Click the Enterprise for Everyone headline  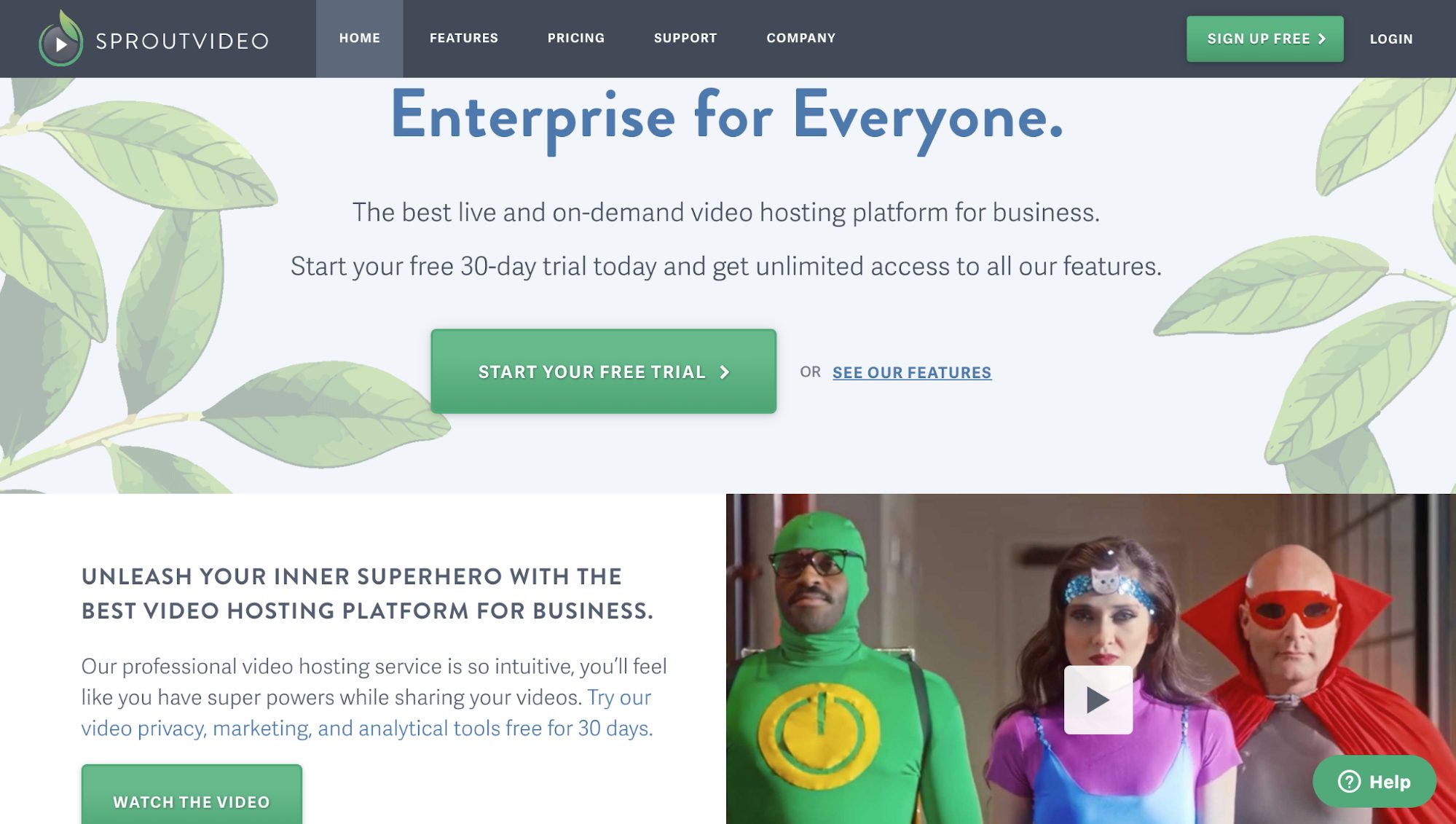(x=727, y=117)
